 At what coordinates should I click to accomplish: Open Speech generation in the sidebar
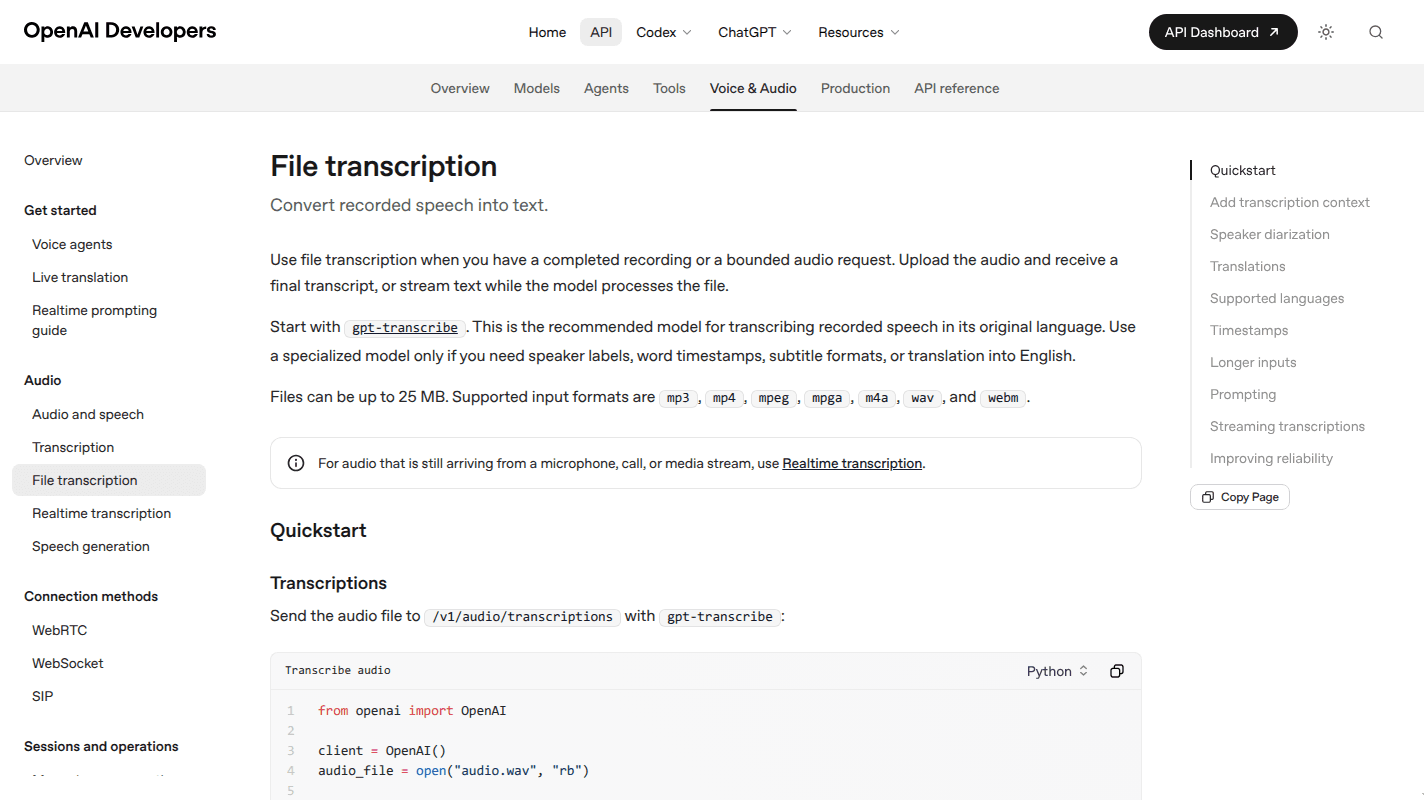pos(91,546)
